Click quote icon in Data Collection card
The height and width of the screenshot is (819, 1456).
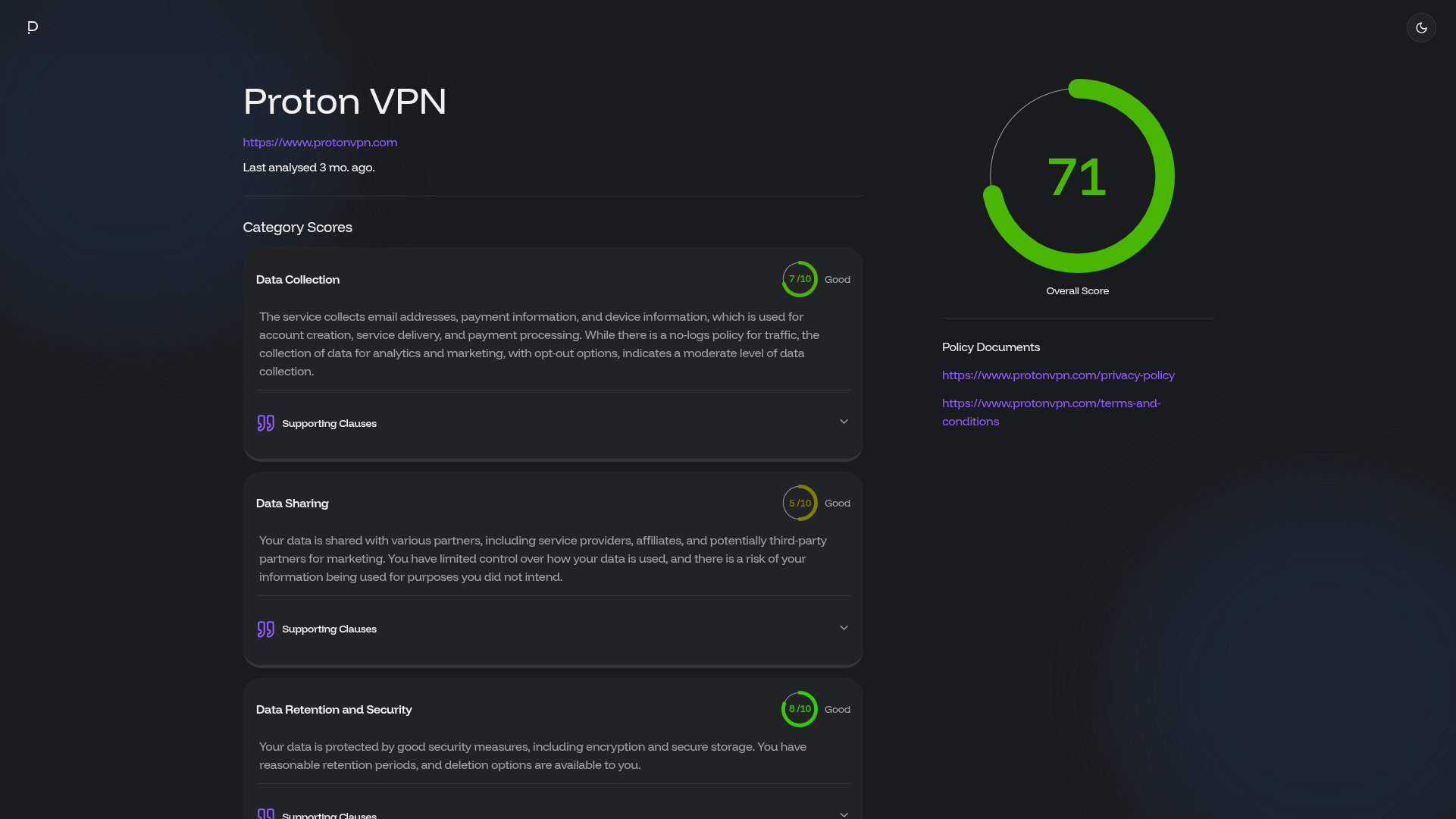click(265, 423)
